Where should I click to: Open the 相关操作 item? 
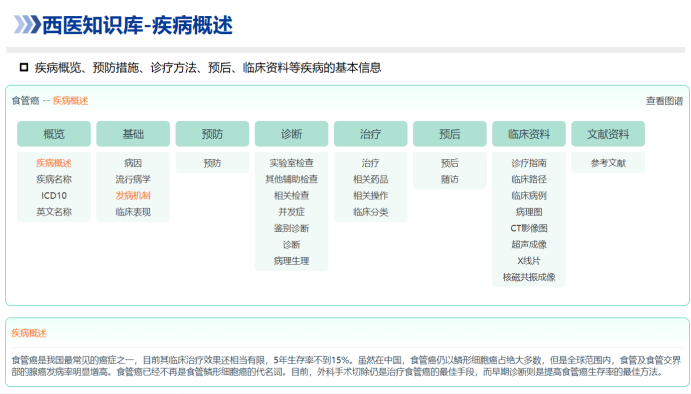370,196
